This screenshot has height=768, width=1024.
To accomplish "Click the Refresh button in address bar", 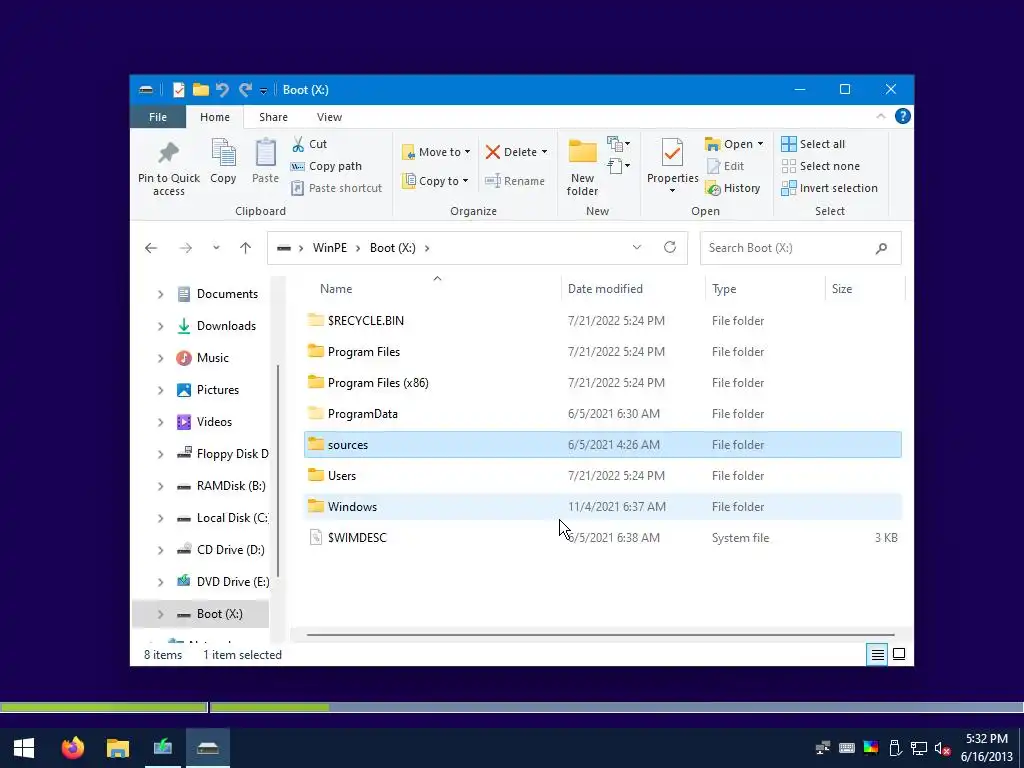I will pyautogui.click(x=669, y=248).
